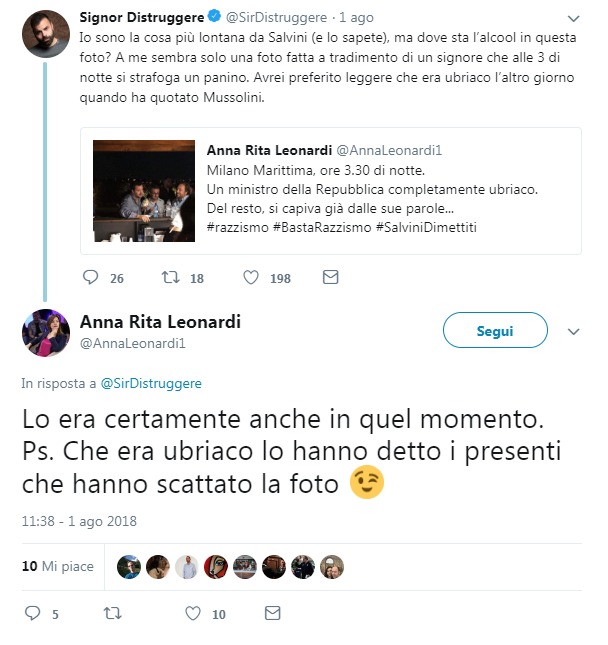
Task: Like Anna Rita Leonardi's reply with 10 likes
Action: [x=193, y=613]
